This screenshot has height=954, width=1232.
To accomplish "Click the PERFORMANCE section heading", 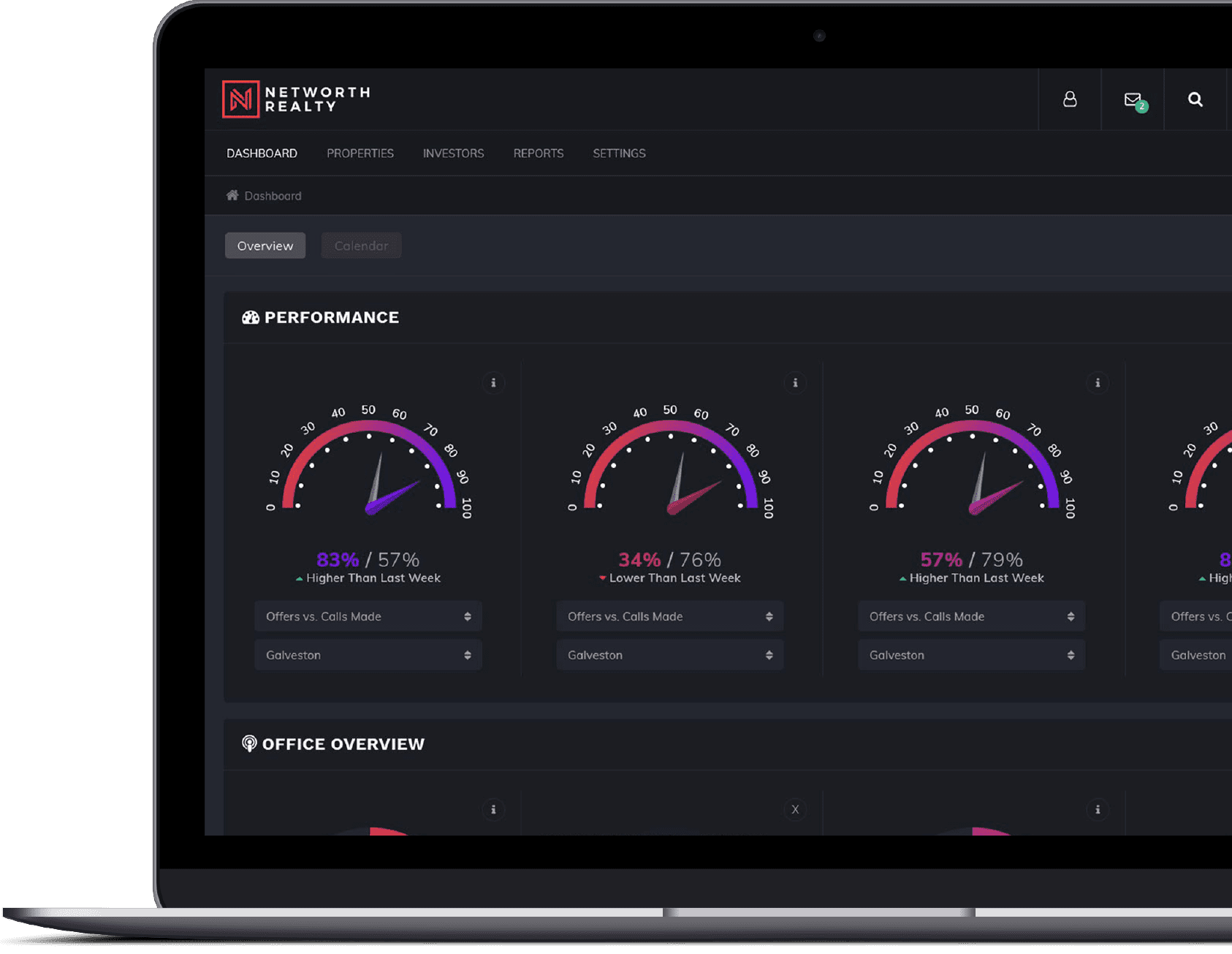I will coord(332,317).
